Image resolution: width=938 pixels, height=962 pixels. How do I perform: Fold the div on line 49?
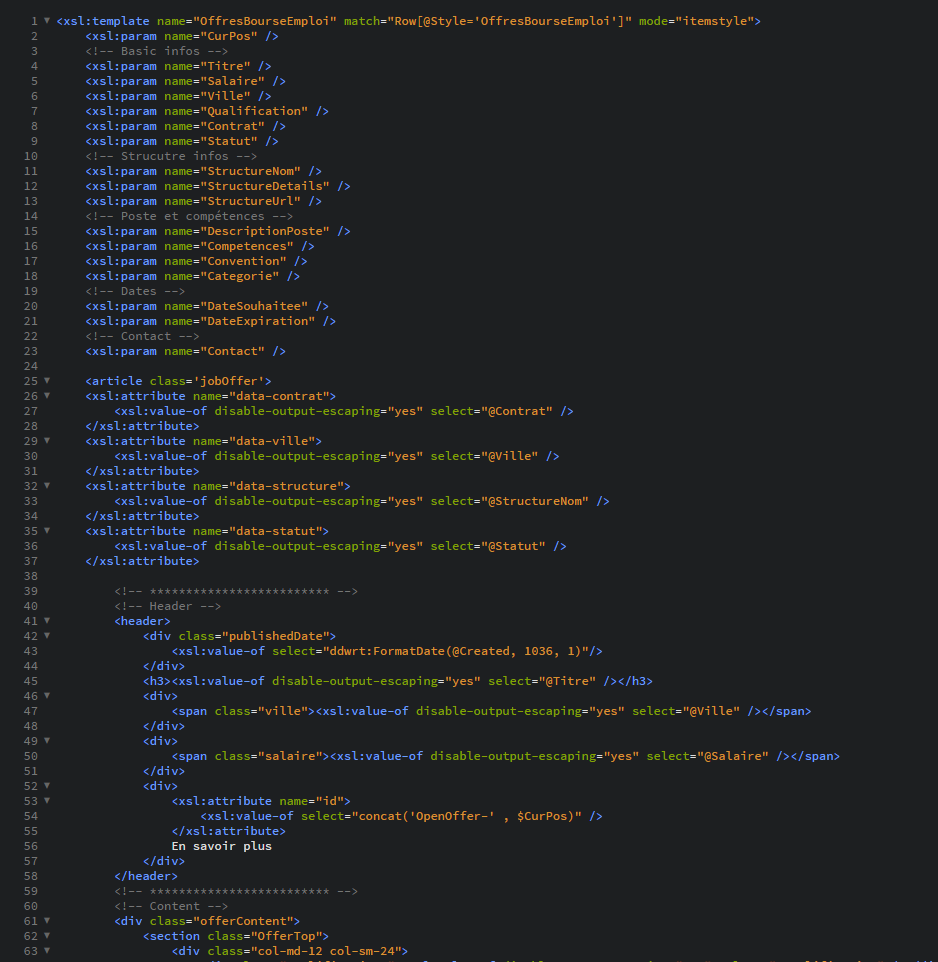pos(47,741)
